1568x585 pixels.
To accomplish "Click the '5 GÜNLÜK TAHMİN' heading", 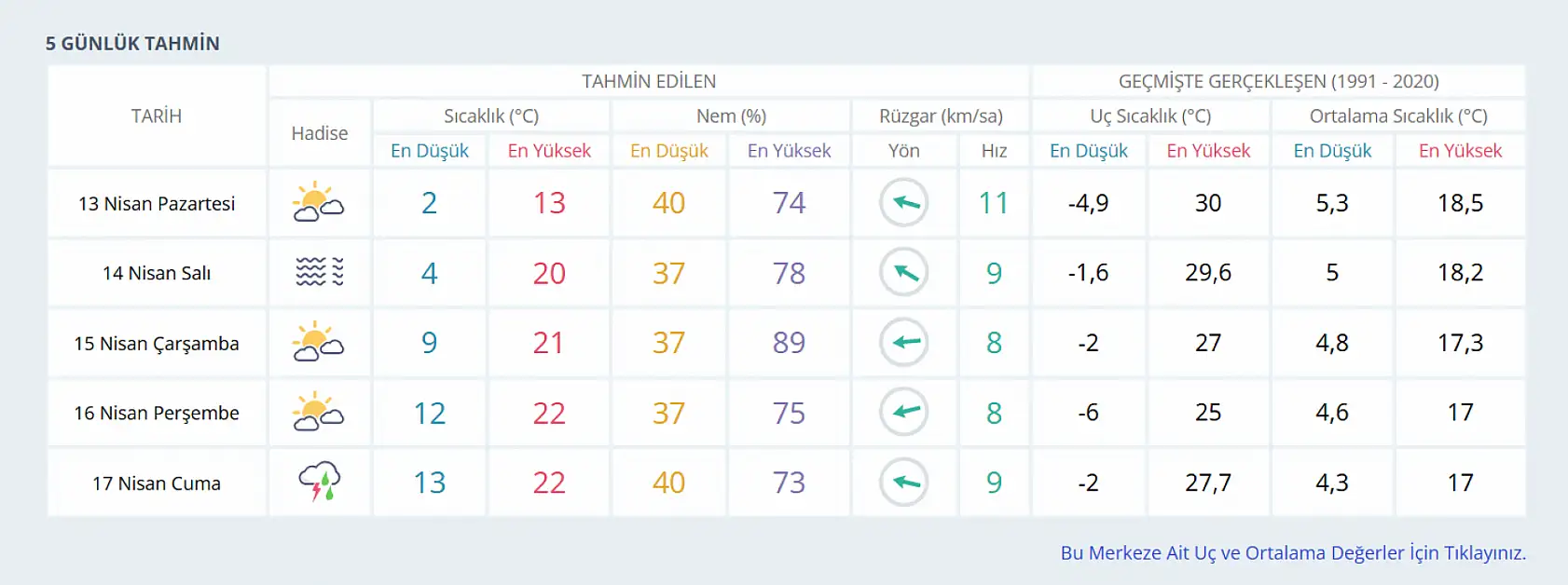I will pyautogui.click(x=132, y=43).
